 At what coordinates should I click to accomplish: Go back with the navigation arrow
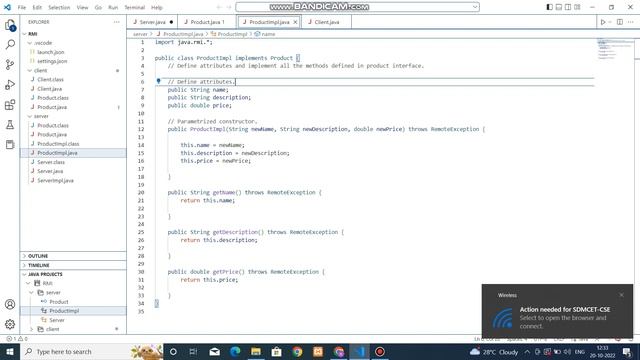(x=219, y=7)
